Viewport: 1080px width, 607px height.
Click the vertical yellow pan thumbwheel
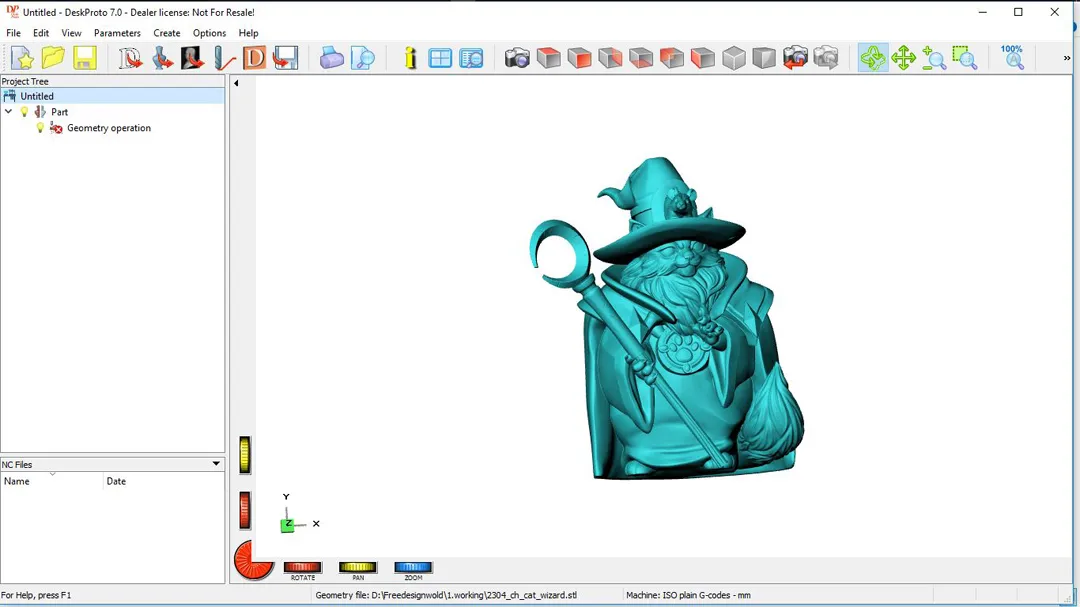[245, 455]
